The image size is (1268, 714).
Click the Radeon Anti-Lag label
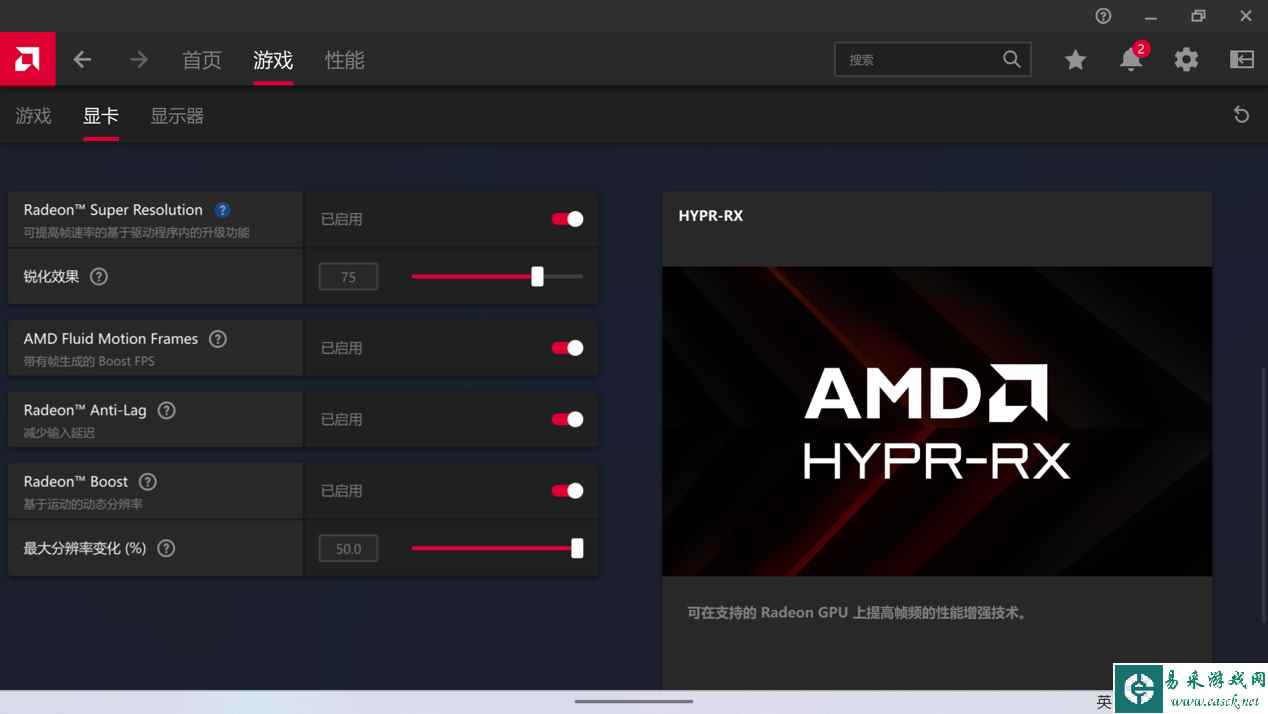click(85, 410)
